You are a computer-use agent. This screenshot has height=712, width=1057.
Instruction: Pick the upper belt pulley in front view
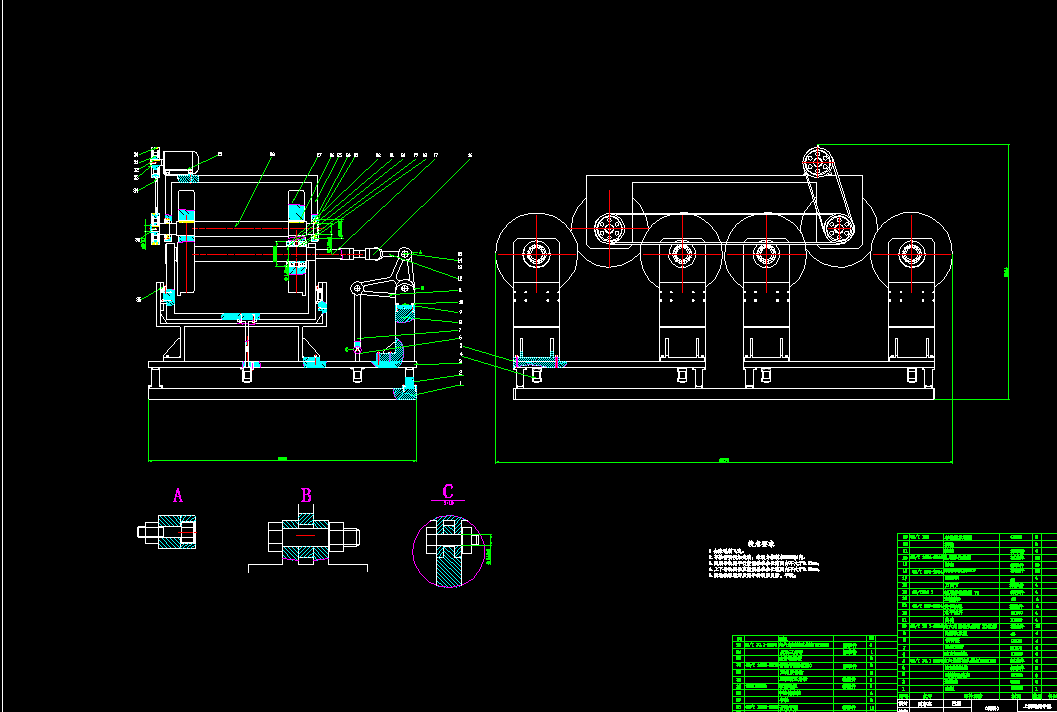click(x=818, y=162)
